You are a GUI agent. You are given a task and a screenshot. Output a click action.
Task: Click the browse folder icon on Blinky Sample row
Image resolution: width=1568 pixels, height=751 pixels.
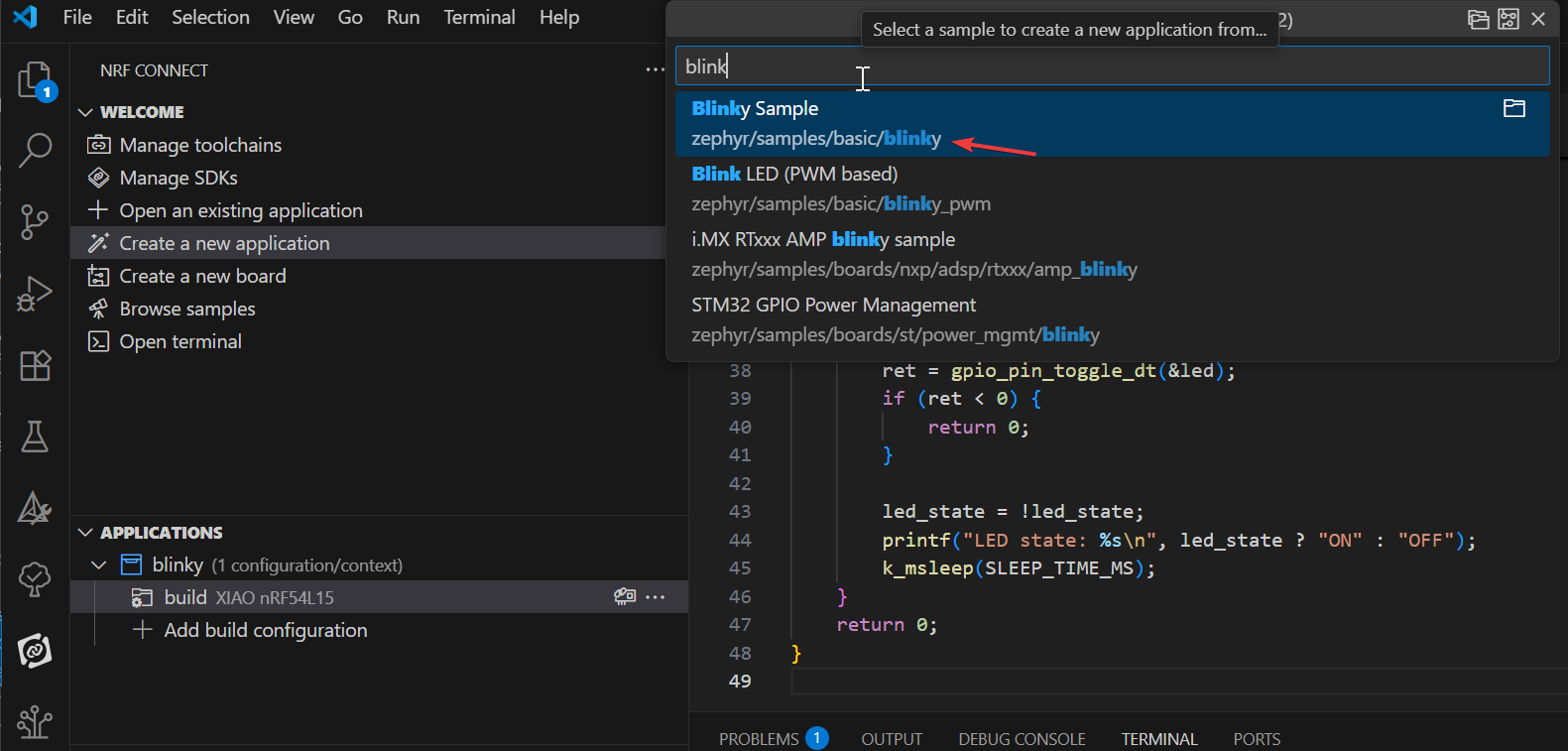coord(1514,108)
